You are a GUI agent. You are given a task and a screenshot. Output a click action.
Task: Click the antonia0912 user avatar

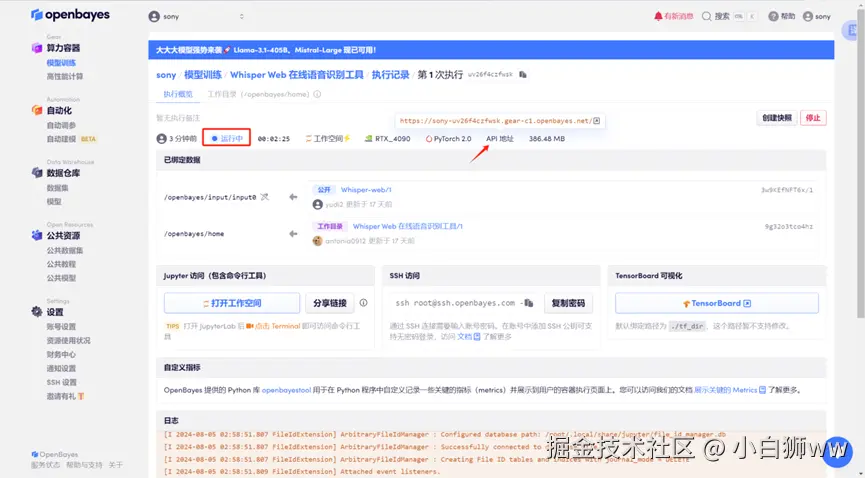[317, 241]
